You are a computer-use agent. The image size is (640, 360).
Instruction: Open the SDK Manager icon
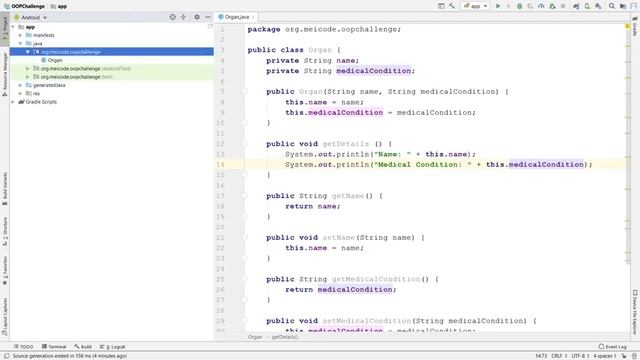tap(598, 6)
